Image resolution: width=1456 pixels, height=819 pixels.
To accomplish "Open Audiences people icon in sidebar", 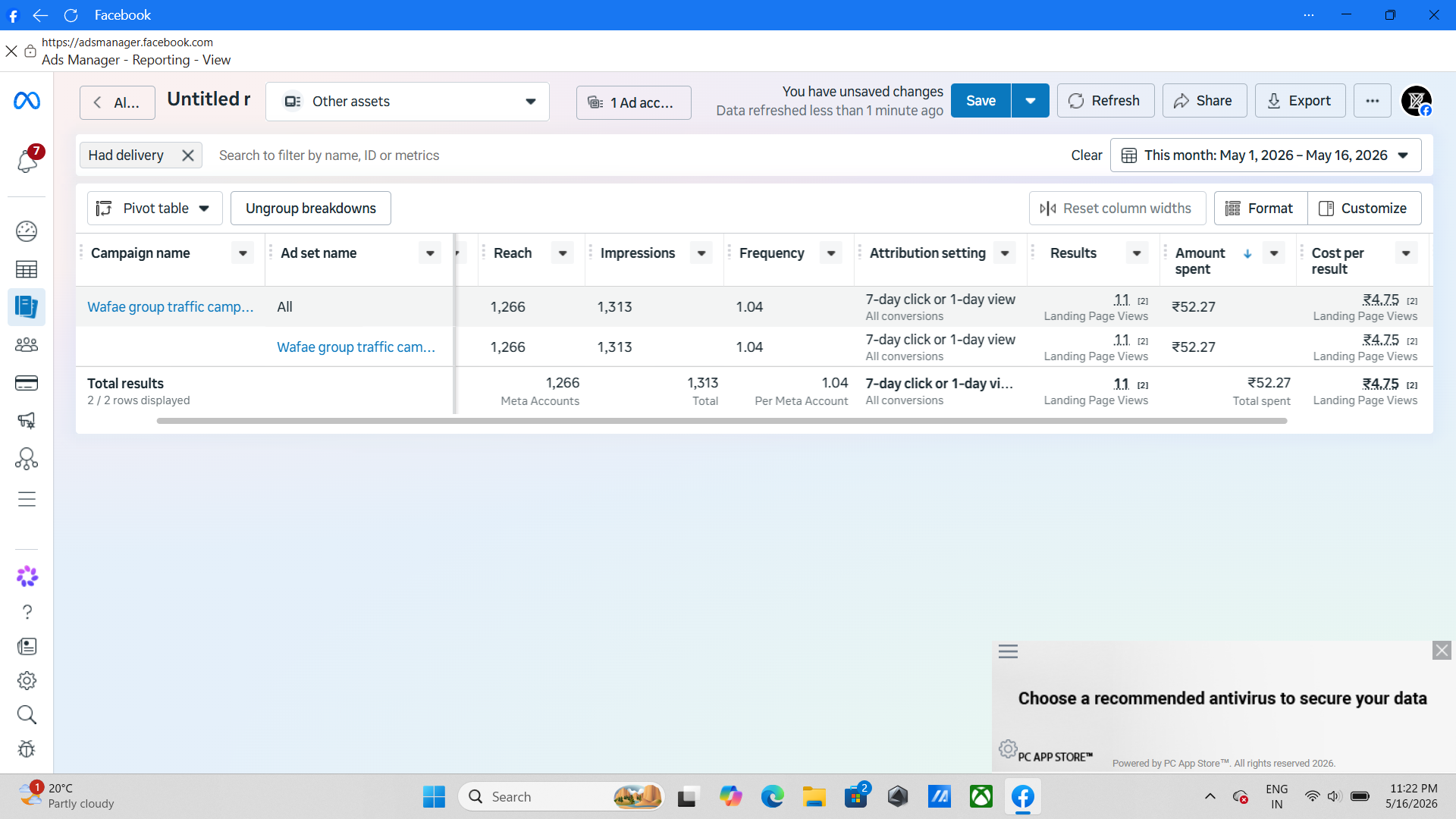I will pos(27,345).
